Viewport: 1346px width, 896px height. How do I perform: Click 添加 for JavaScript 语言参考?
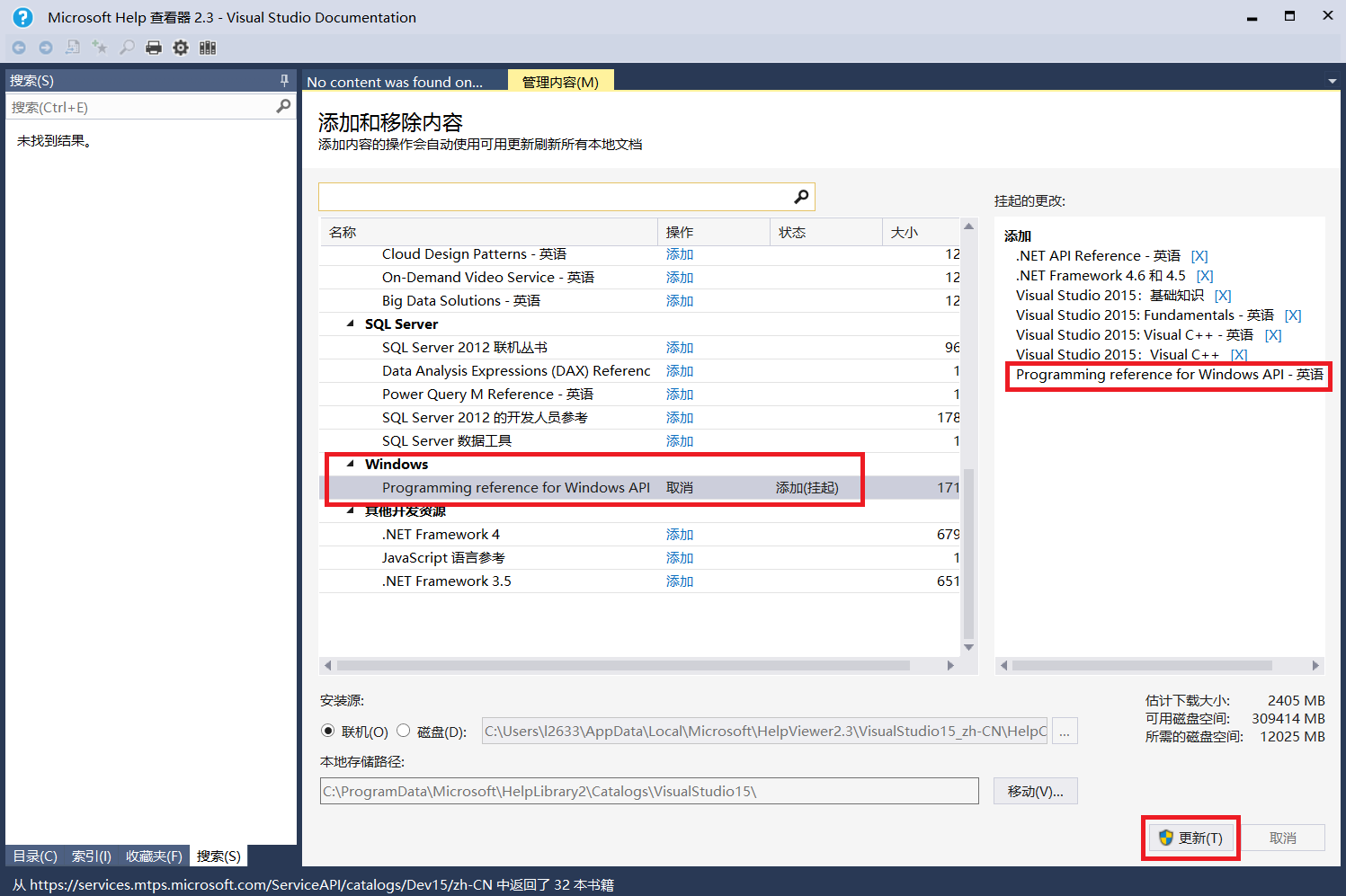click(x=680, y=558)
